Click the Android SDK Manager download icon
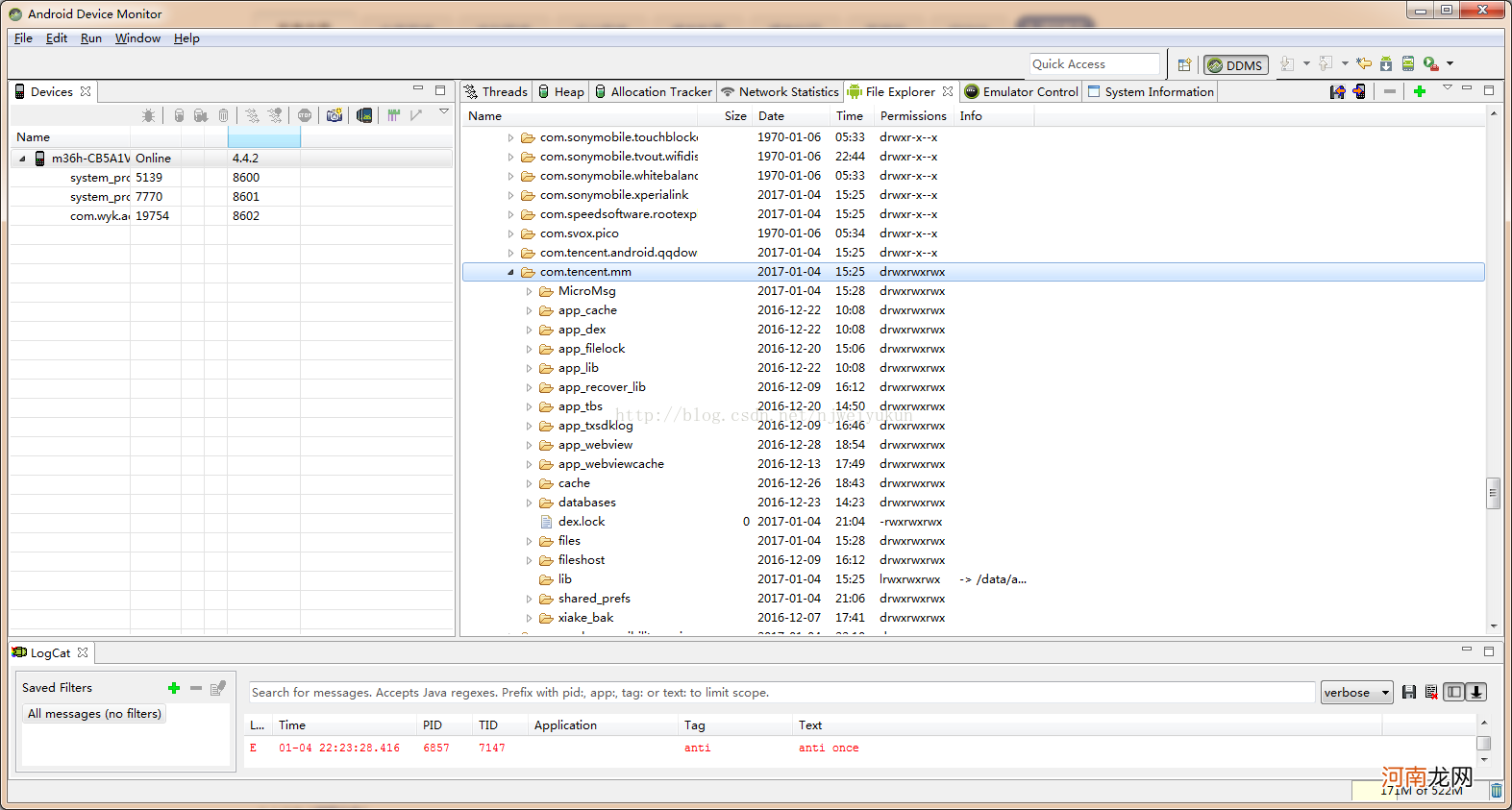The image size is (1512, 810). pos(1386,64)
